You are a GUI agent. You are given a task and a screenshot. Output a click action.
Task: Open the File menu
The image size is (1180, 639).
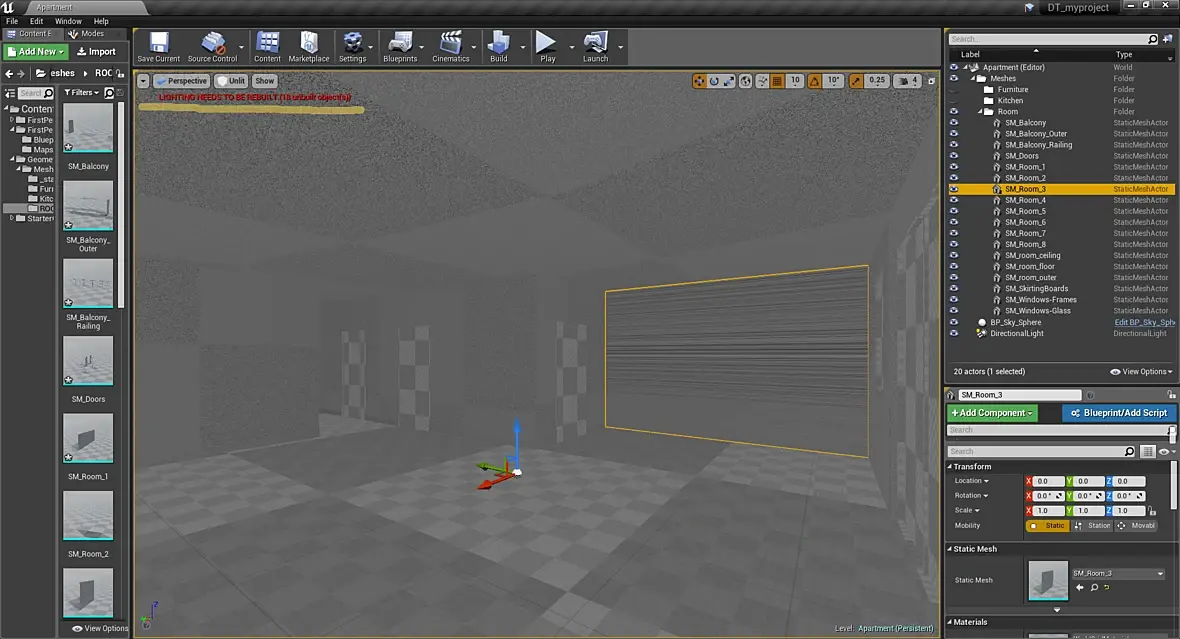[x=12, y=21]
